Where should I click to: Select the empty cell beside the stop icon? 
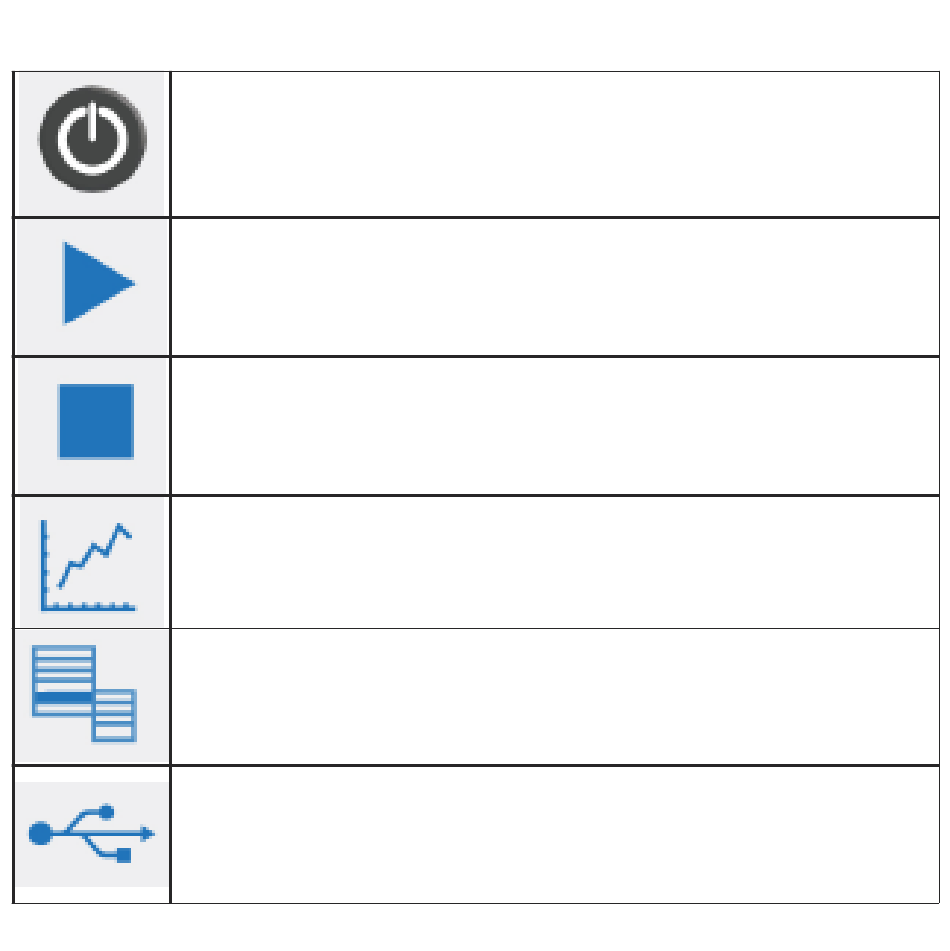(555, 426)
